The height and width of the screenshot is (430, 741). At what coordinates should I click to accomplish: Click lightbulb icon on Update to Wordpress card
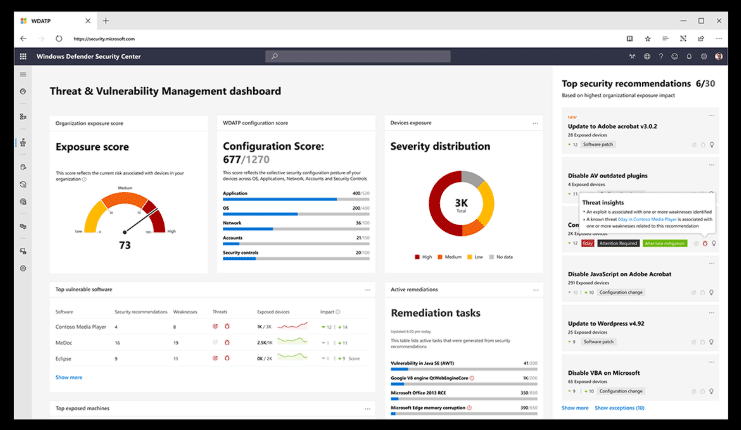(712, 342)
